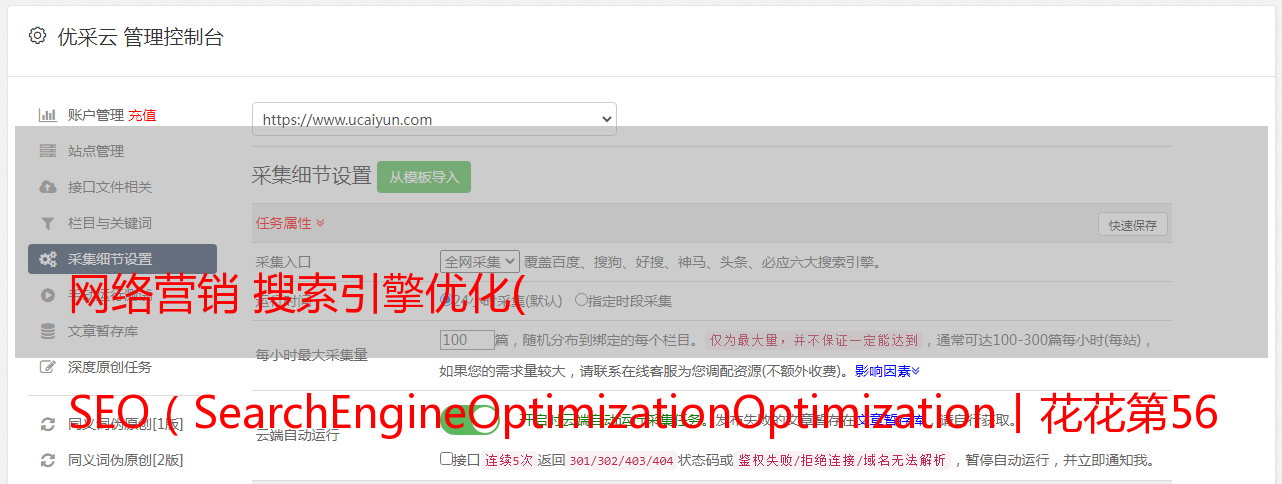Open 接口文件相关 cloud icon
This screenshot has height=484, width=1282.
click(47, 187)
